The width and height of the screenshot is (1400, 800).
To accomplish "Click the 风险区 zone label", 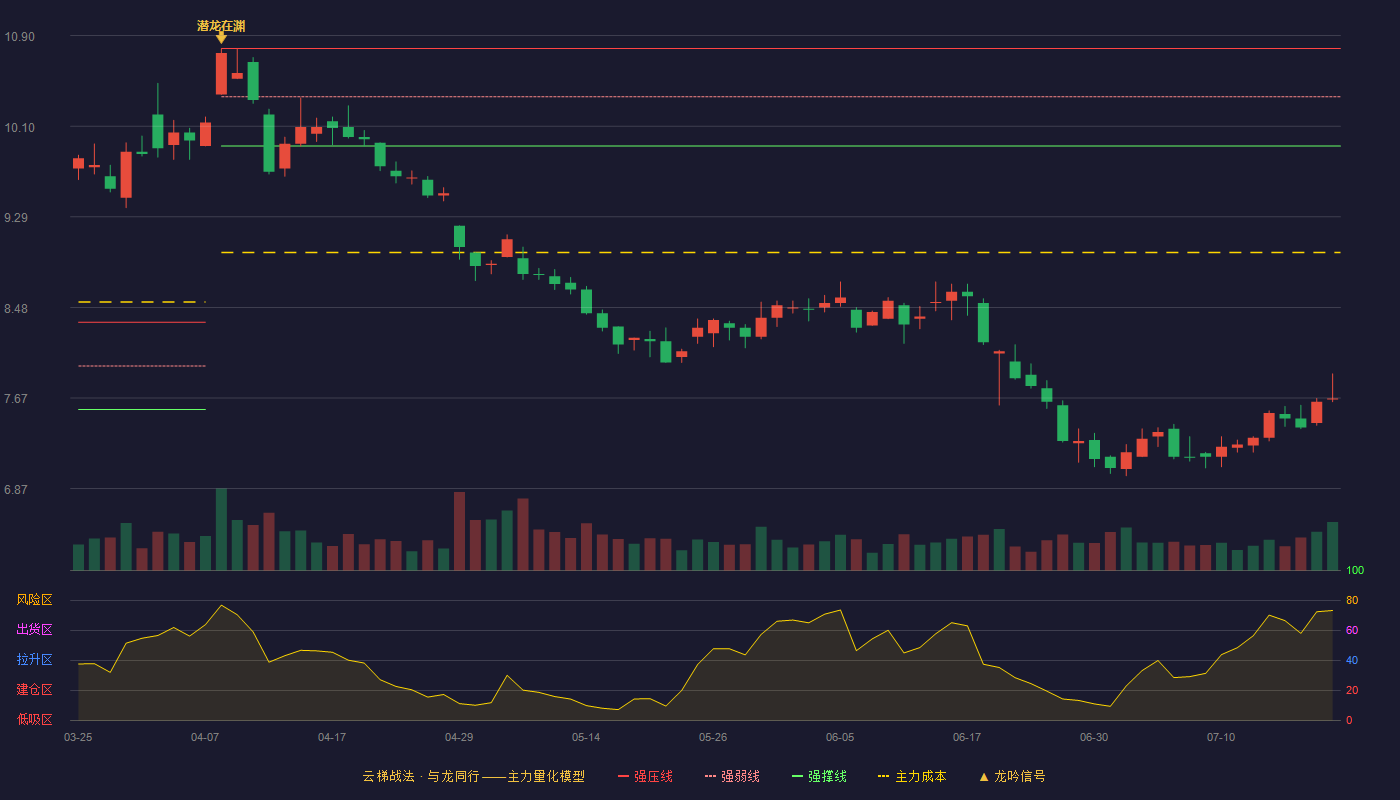I will tap(34, 600).
